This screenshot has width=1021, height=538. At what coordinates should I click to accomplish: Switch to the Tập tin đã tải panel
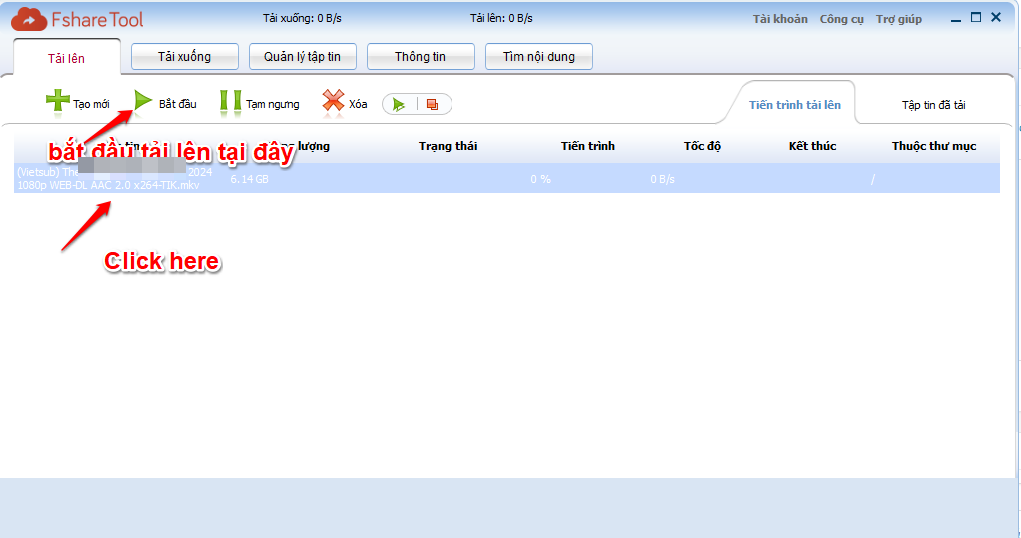click(x=932, y=105)
